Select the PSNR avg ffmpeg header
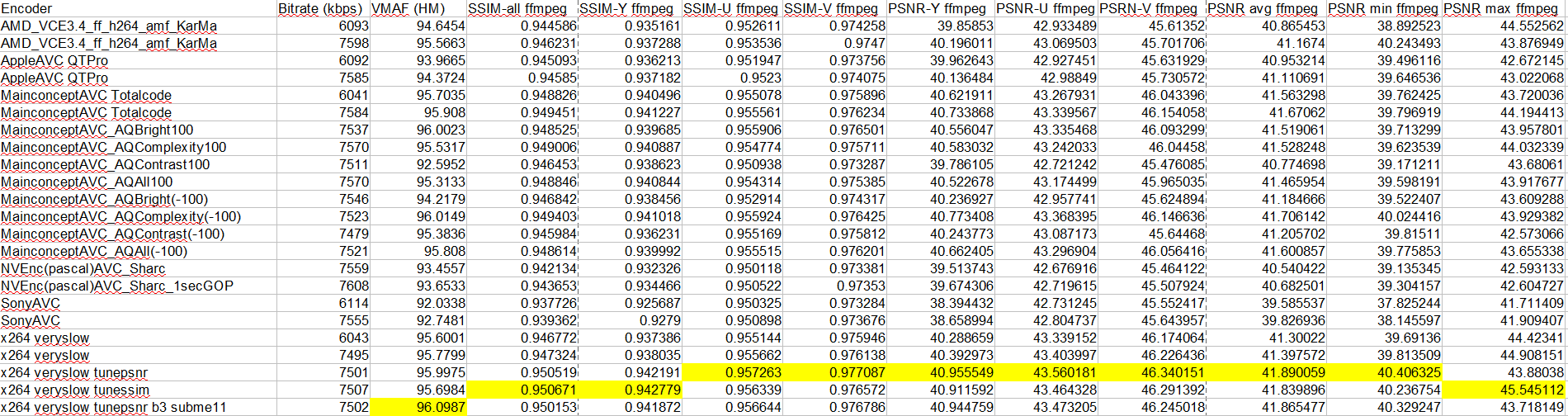This screenshot has height=416, width=1568. (1266, 8)
